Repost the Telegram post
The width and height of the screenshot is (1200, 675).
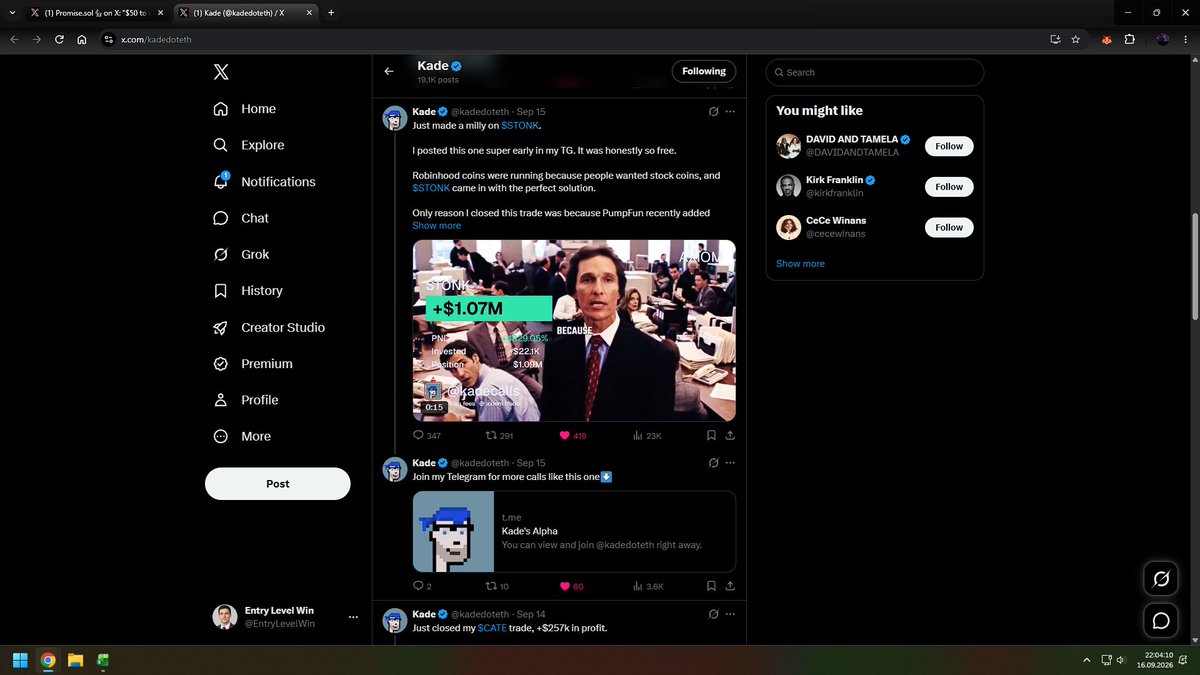pyautogui.click(x=497, y=586)
